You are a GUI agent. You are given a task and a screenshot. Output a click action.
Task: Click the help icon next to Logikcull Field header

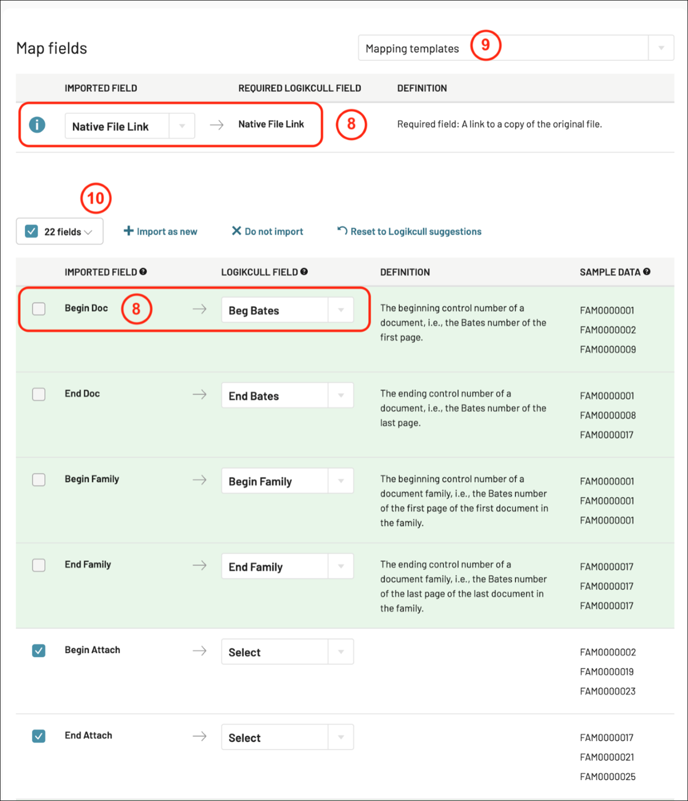[304, 272]
